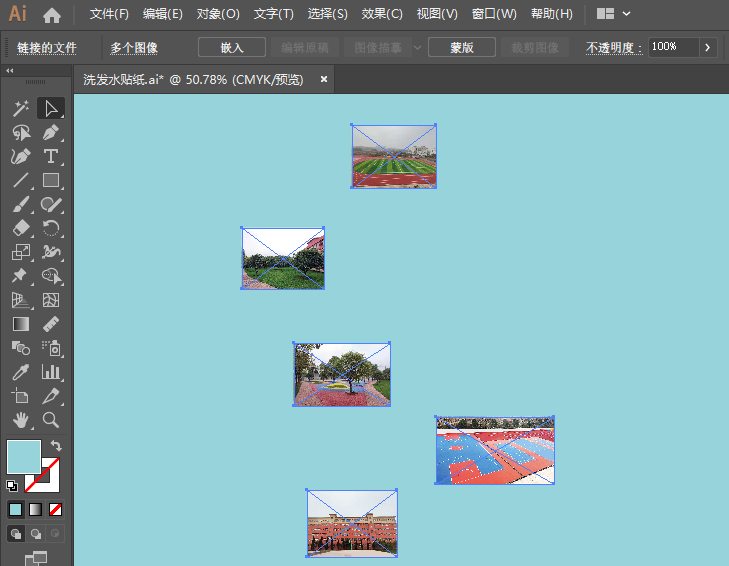Open the 链接的文件 link
Image resolution: width=729 pixels, height=566 pixels.
[x=46, y=48]
